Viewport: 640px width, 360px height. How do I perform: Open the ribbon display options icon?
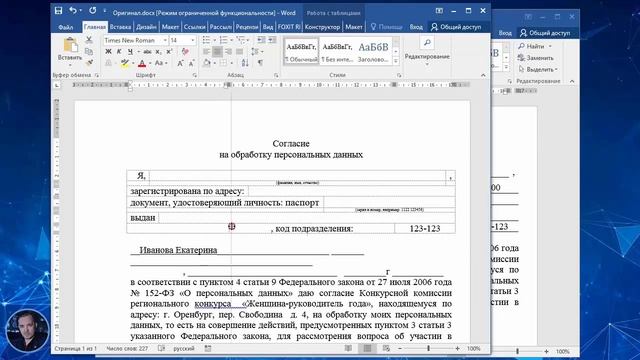point(439,11)
